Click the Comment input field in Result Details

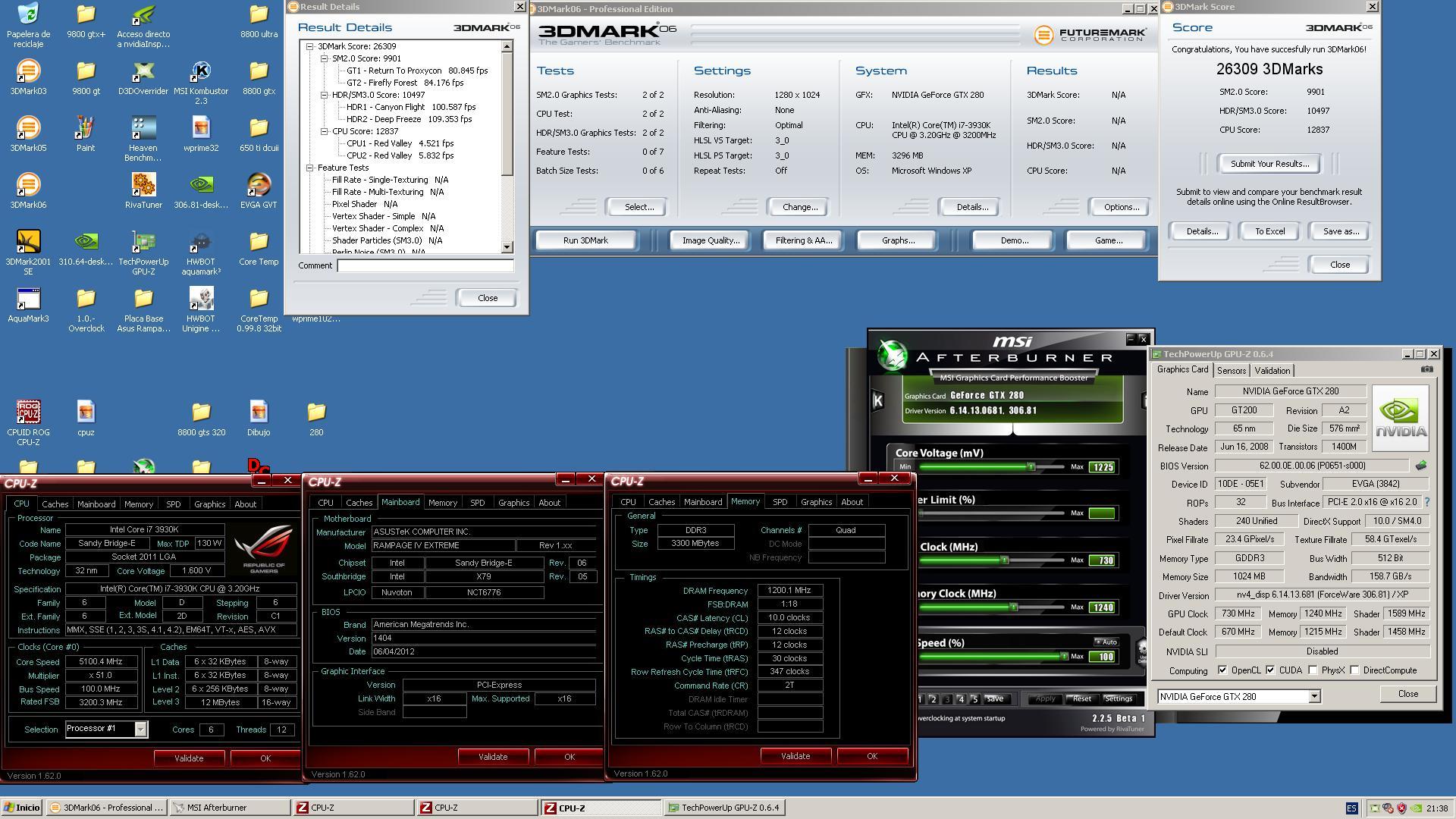coord(425,265)
